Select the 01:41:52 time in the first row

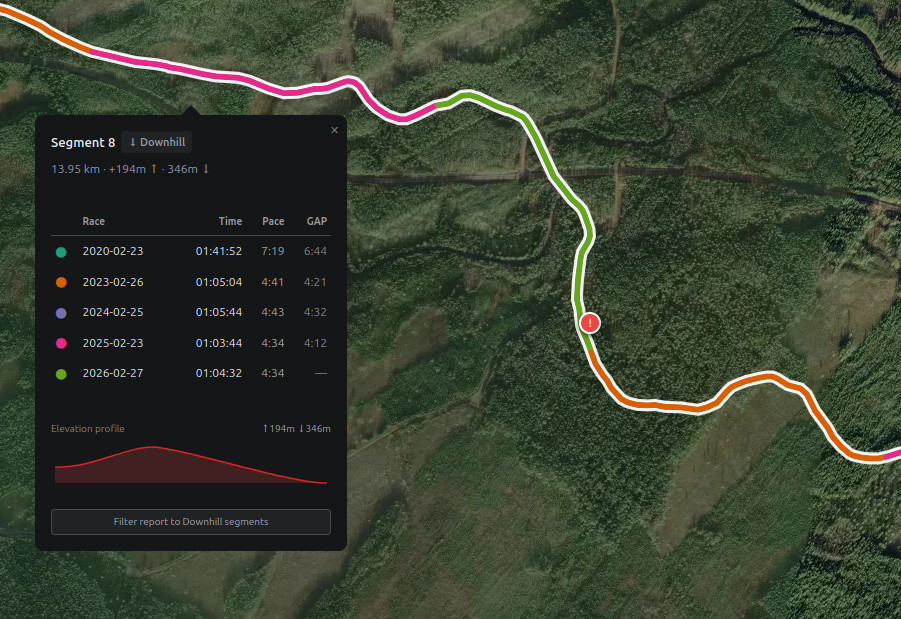coord(218,252)
